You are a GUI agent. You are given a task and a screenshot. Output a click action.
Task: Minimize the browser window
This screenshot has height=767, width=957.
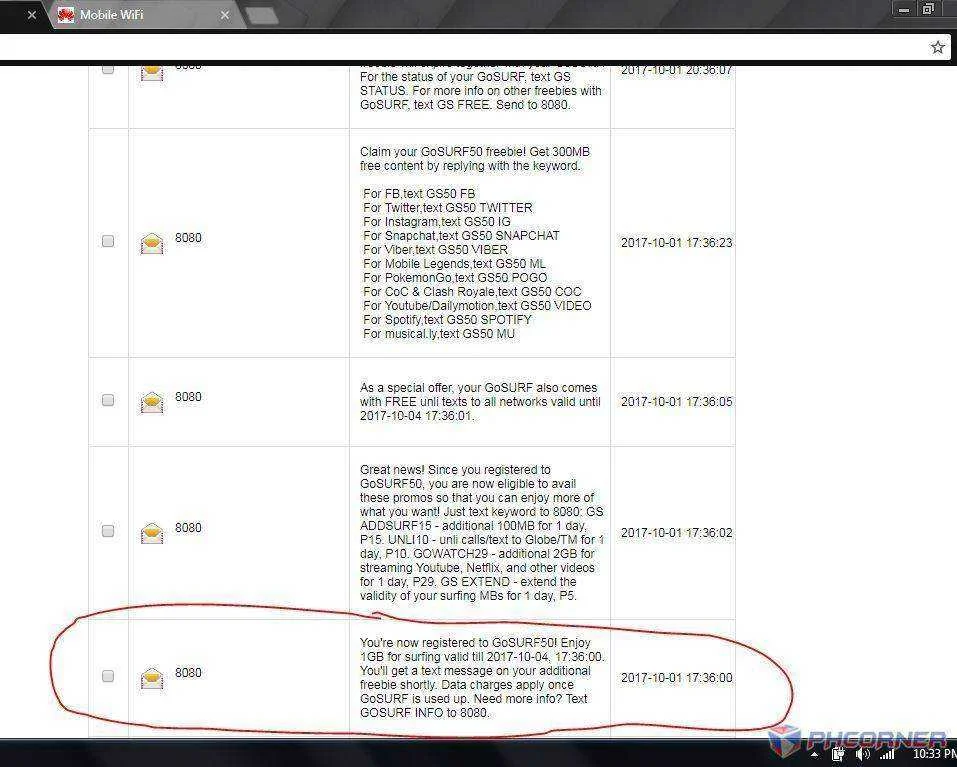[x=904, y=9]
